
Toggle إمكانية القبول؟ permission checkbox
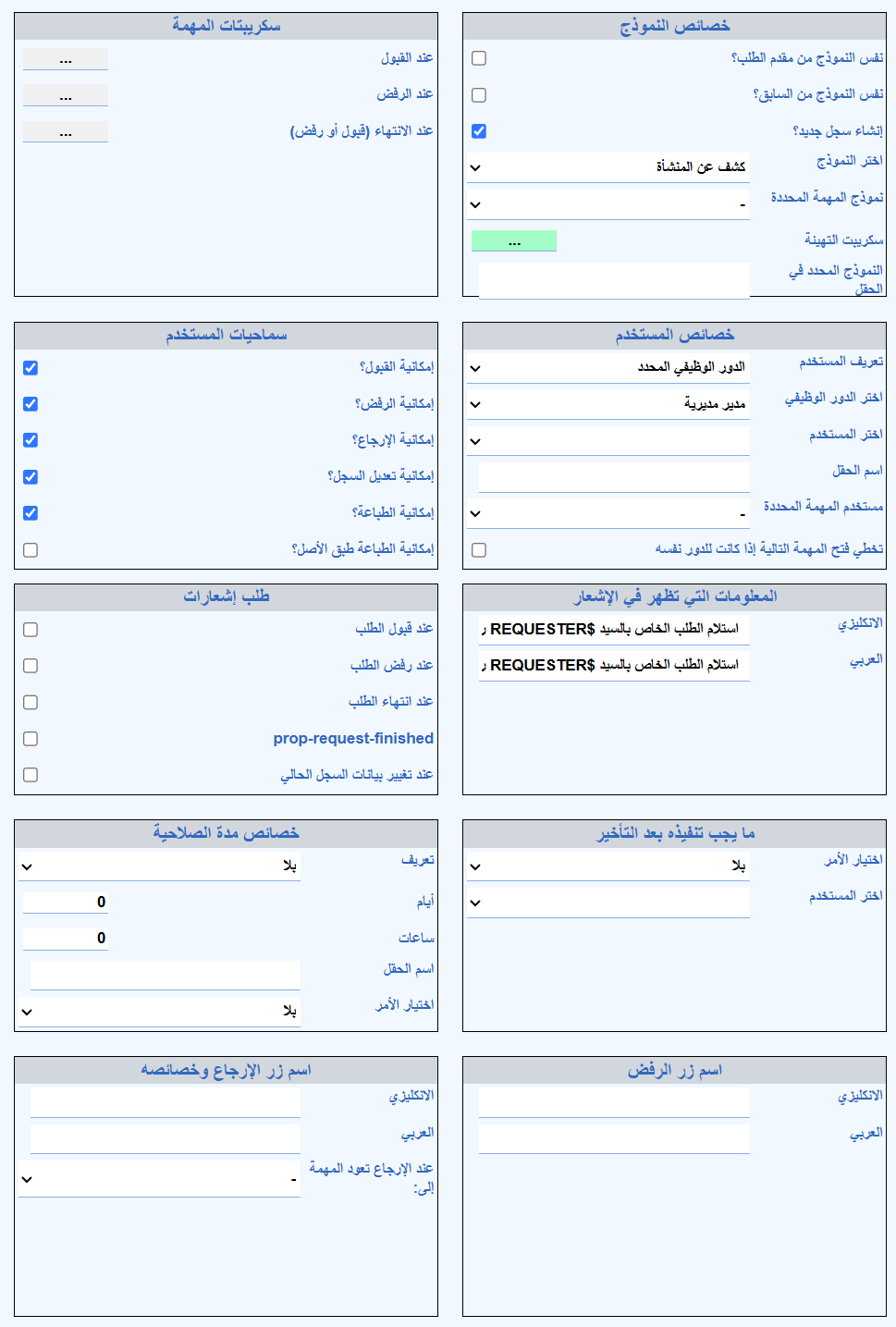pos(31,368)
